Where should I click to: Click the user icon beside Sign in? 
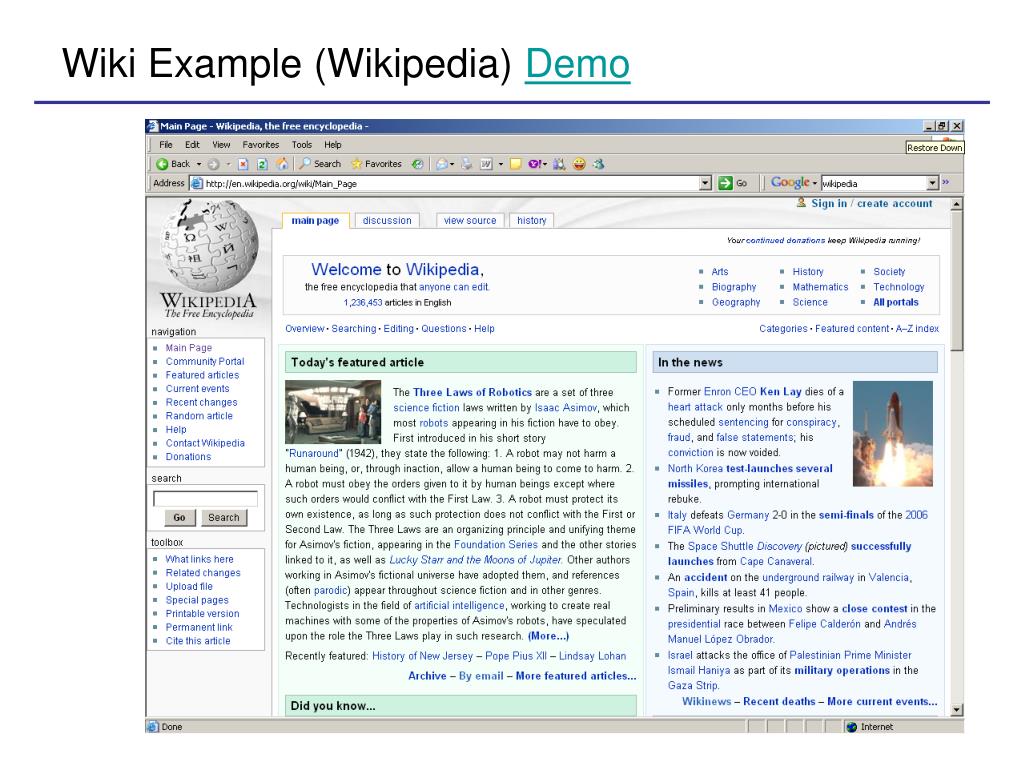coord(801,202)
